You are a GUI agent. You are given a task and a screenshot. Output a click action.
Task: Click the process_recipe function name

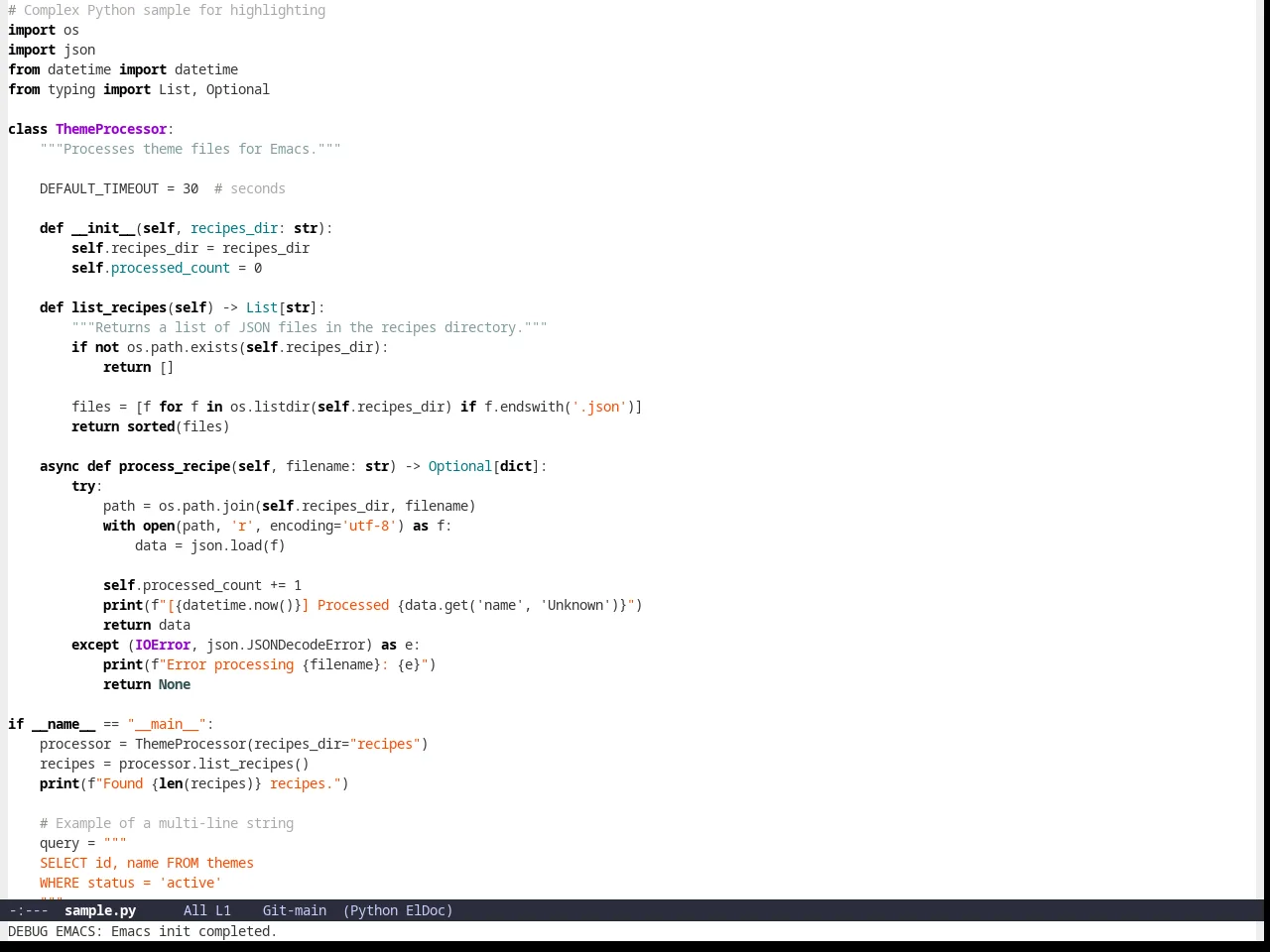coord(175,466)
